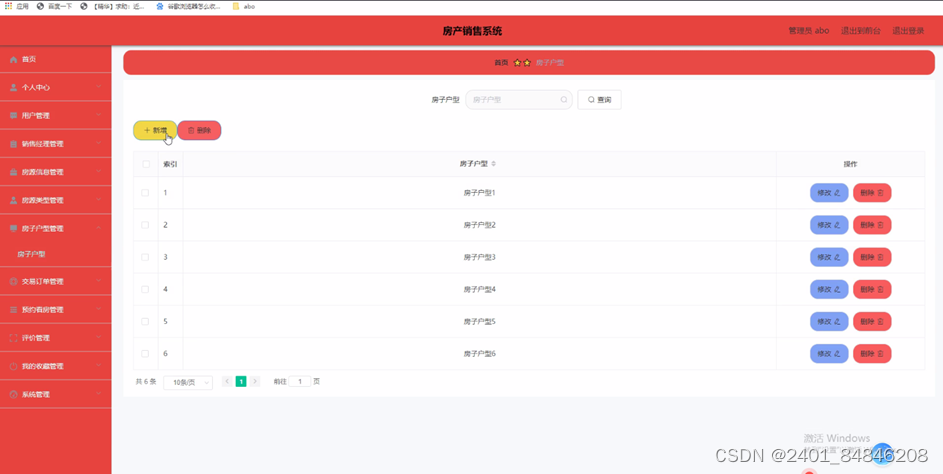The width and height of the screenshot is (943, 474).
Task: Open the 我的收藏管理 menu label
Action: 42,366
